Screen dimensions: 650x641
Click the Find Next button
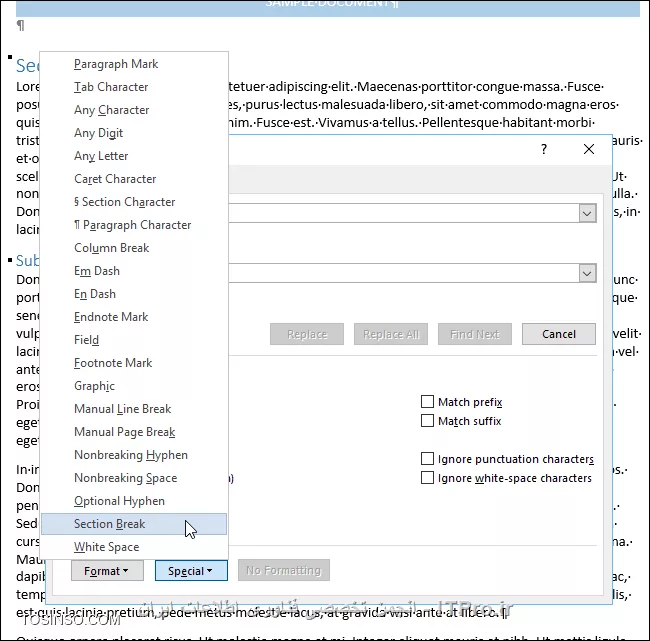(x=475, y=334)
